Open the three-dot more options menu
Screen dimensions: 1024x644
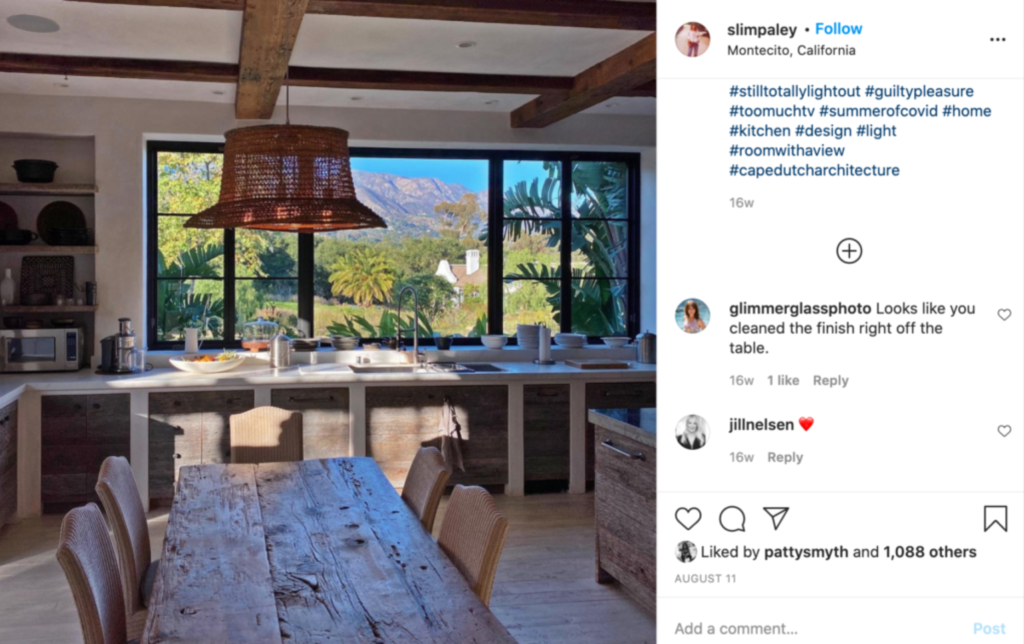[997, 40]
